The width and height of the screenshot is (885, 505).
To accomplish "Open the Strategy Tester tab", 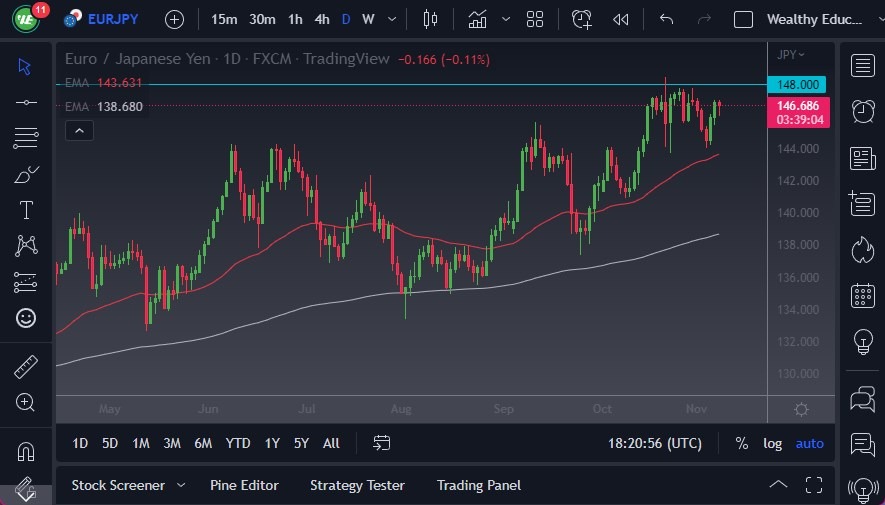I will point(357,485).
